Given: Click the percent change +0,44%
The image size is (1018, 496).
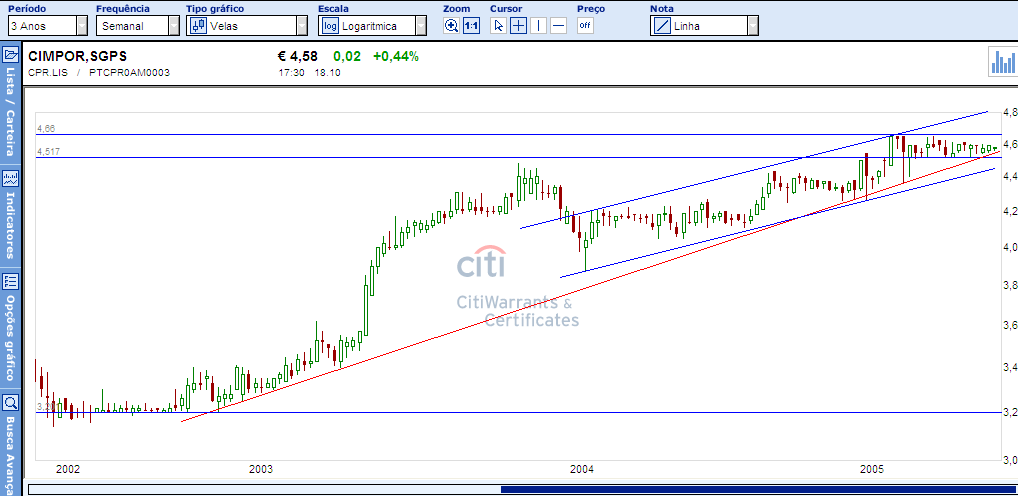Looking at the screenshot, I should (x=396, y=56).
